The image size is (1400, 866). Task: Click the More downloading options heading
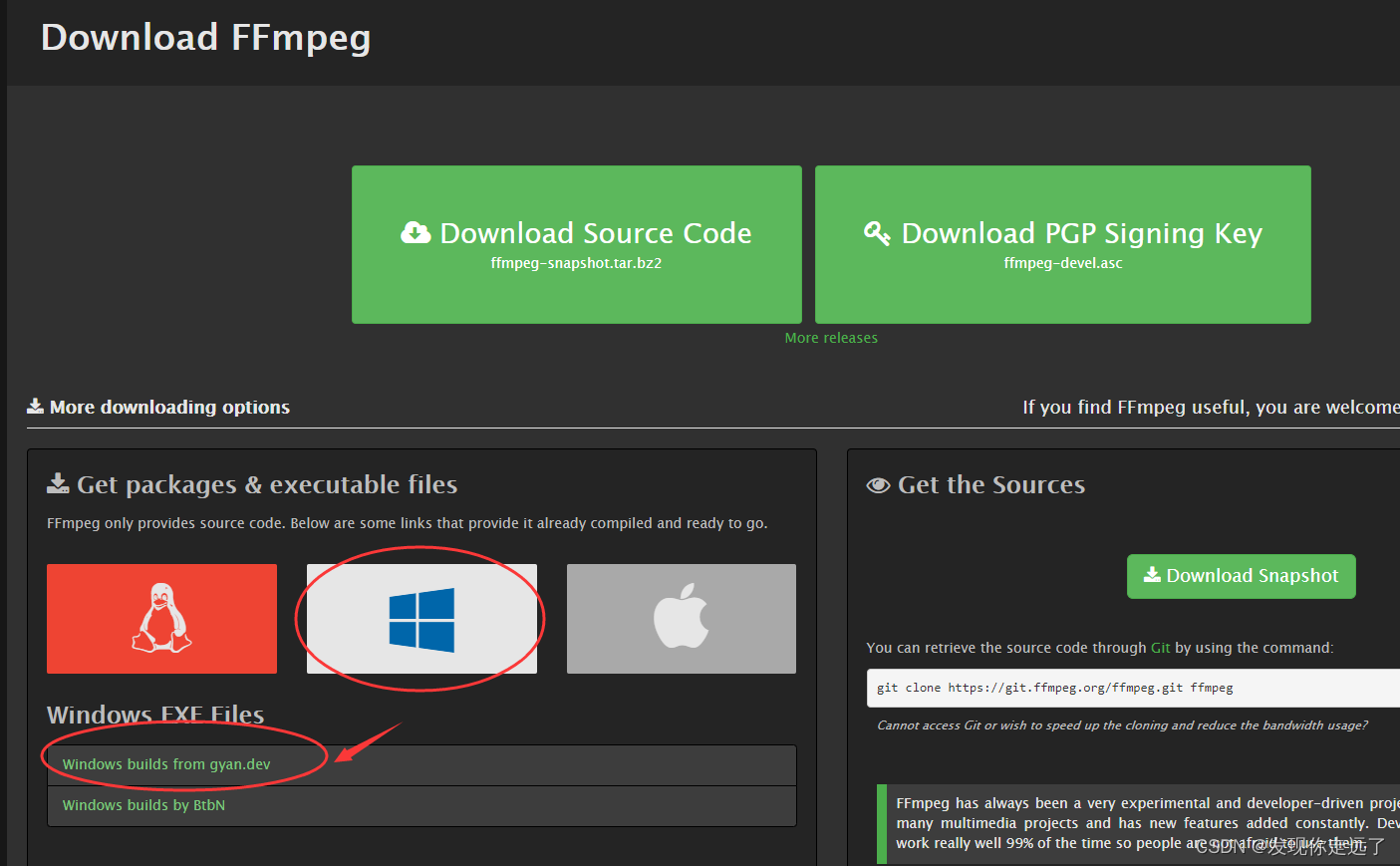coord(169,407)
